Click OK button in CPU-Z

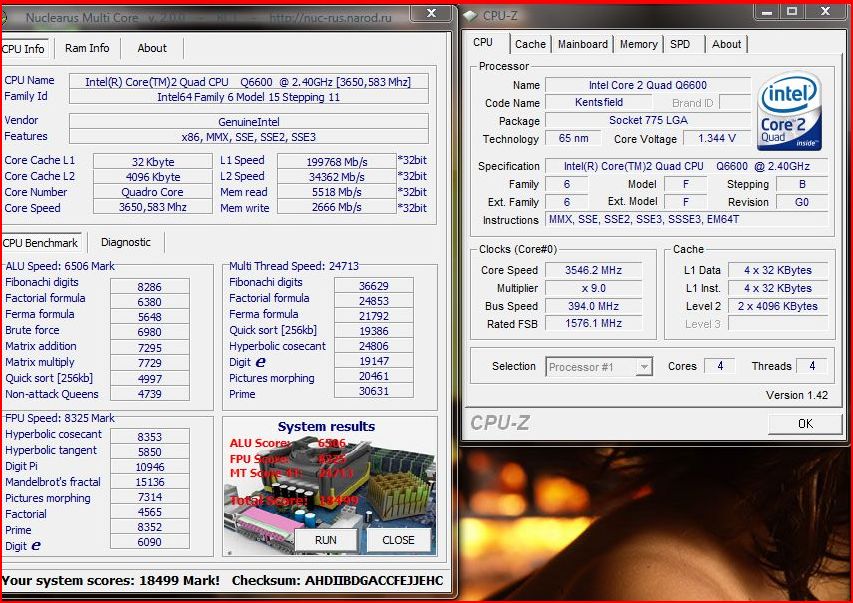[x=805, y=423]
